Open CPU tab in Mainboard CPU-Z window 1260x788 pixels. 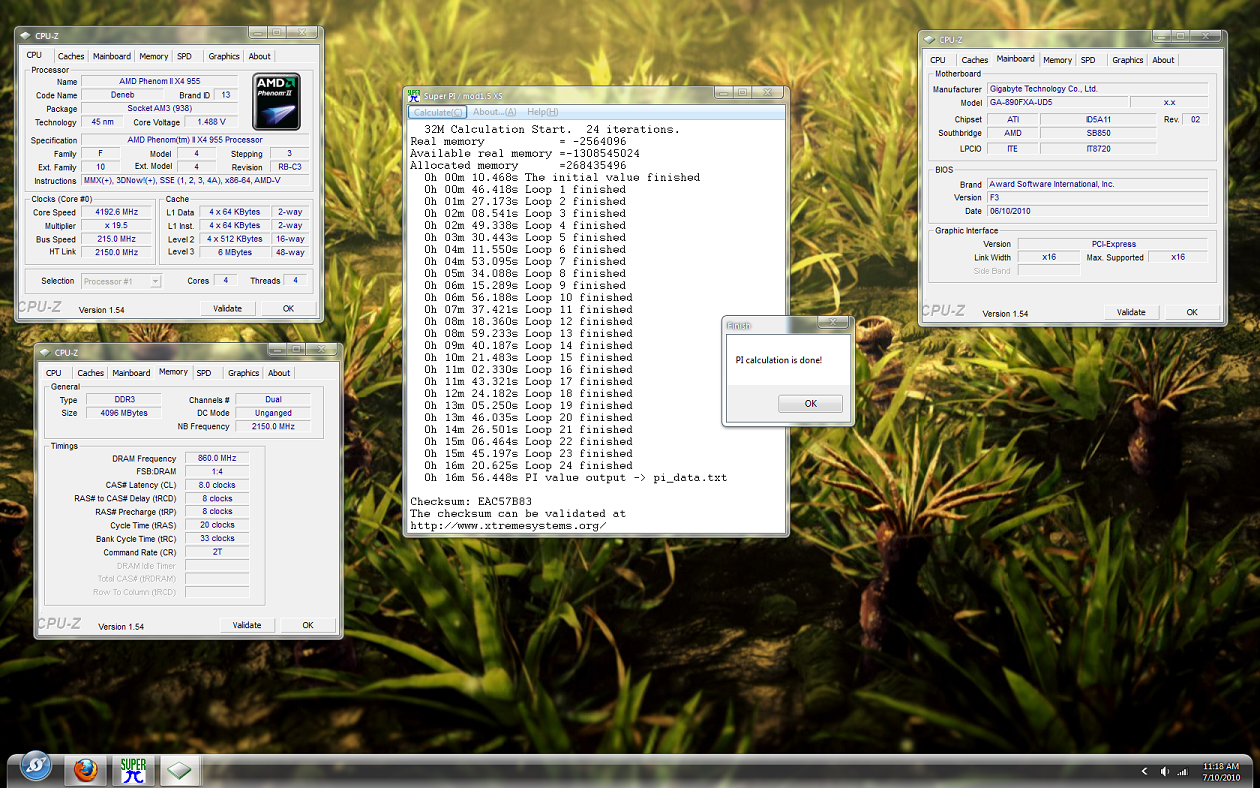pos(938,60)
